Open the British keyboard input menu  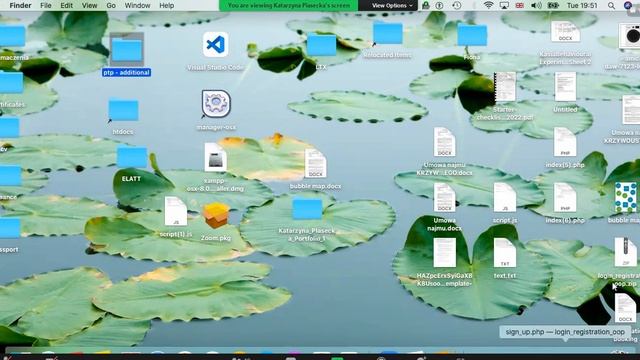[x=520, y=5]
